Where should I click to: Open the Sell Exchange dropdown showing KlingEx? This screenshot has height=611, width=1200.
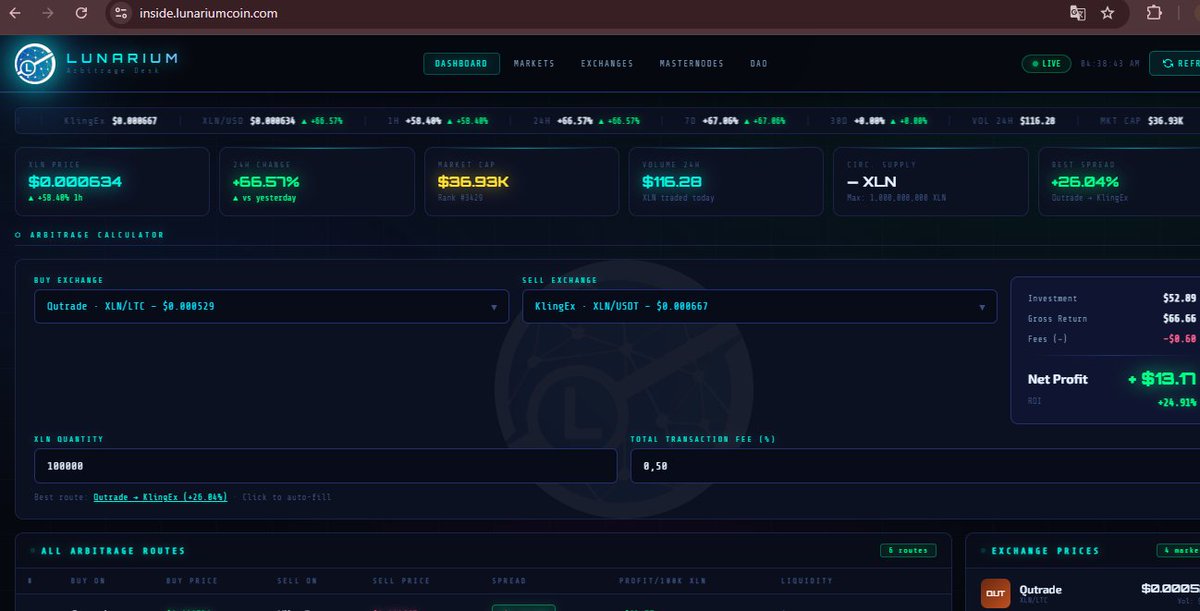[759, 306]
